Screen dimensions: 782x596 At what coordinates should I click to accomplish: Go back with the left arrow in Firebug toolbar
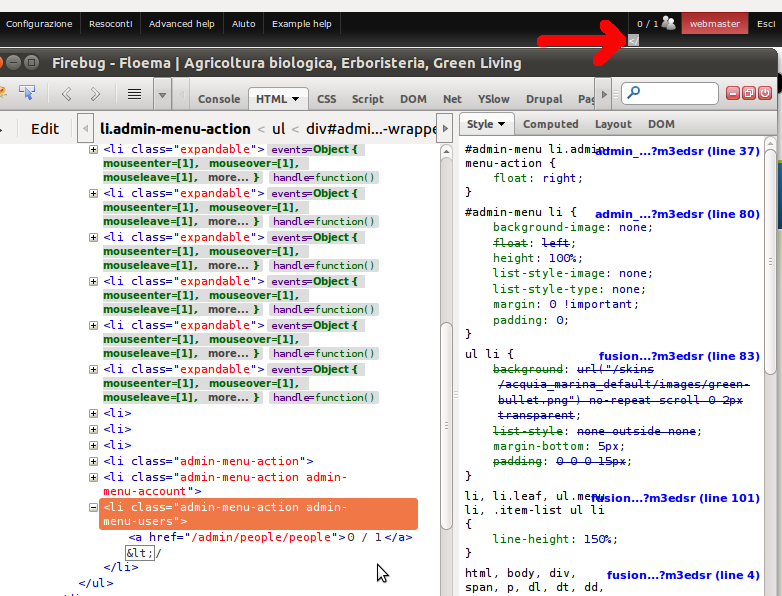click(x=66, y=94)
